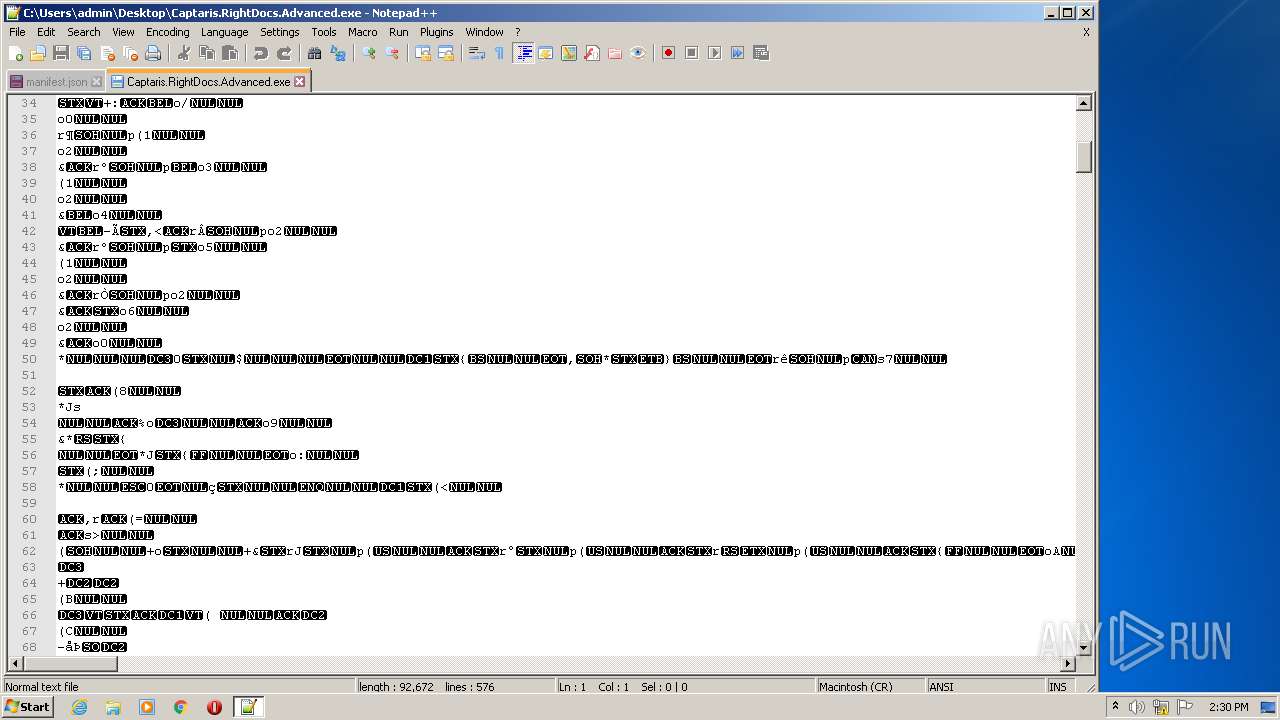The height and width of the screenshot is (720, 1280).
Task: Zoom out using the toolbar icon
Action: (392, 53)
